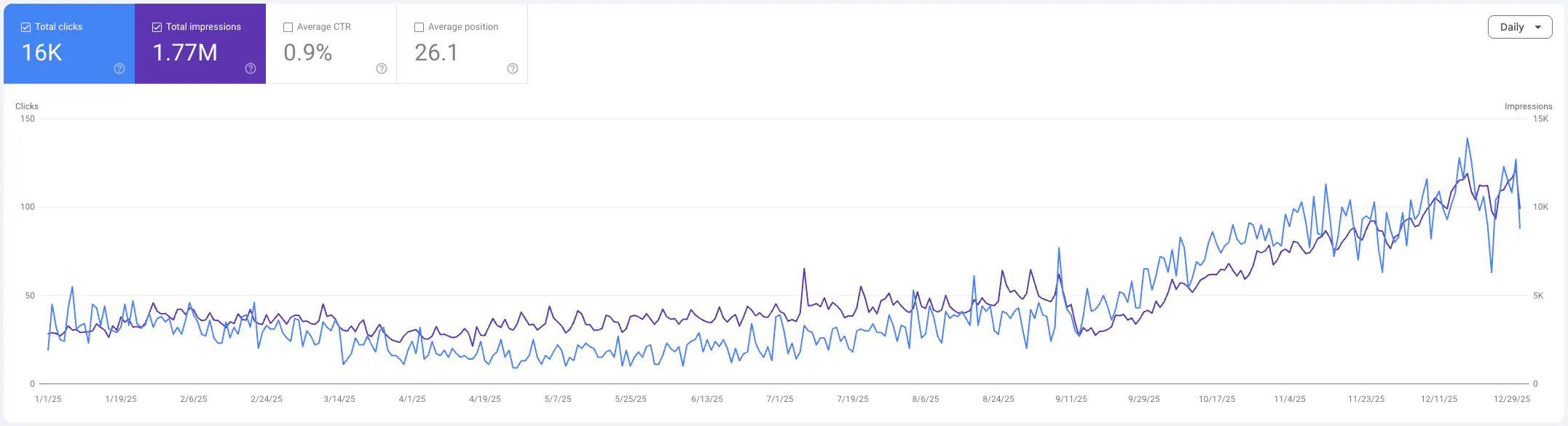
Task: Click the Average position card showing 26.1
Action: [x=462, y=44]
